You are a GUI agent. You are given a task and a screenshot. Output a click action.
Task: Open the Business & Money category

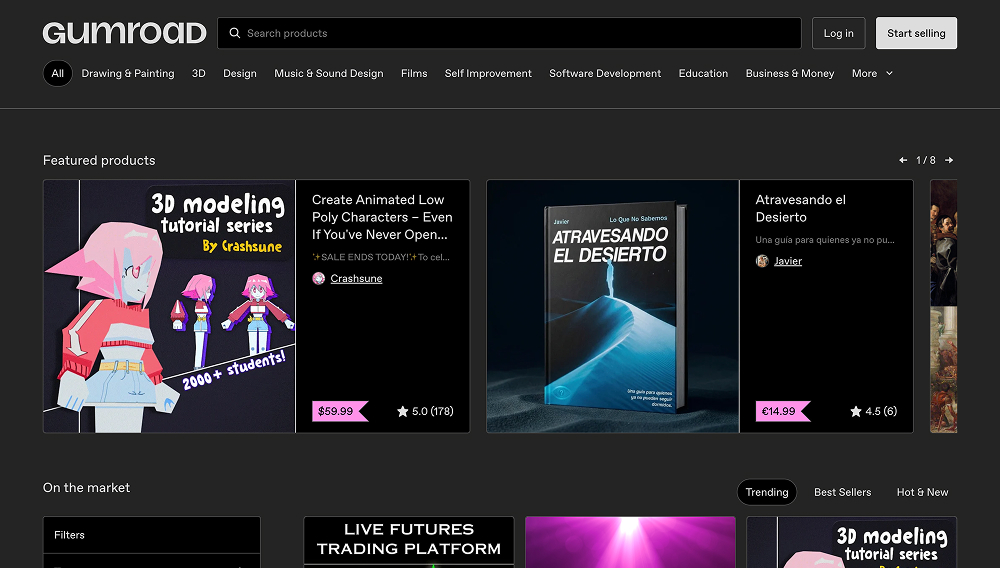point(790,73)
